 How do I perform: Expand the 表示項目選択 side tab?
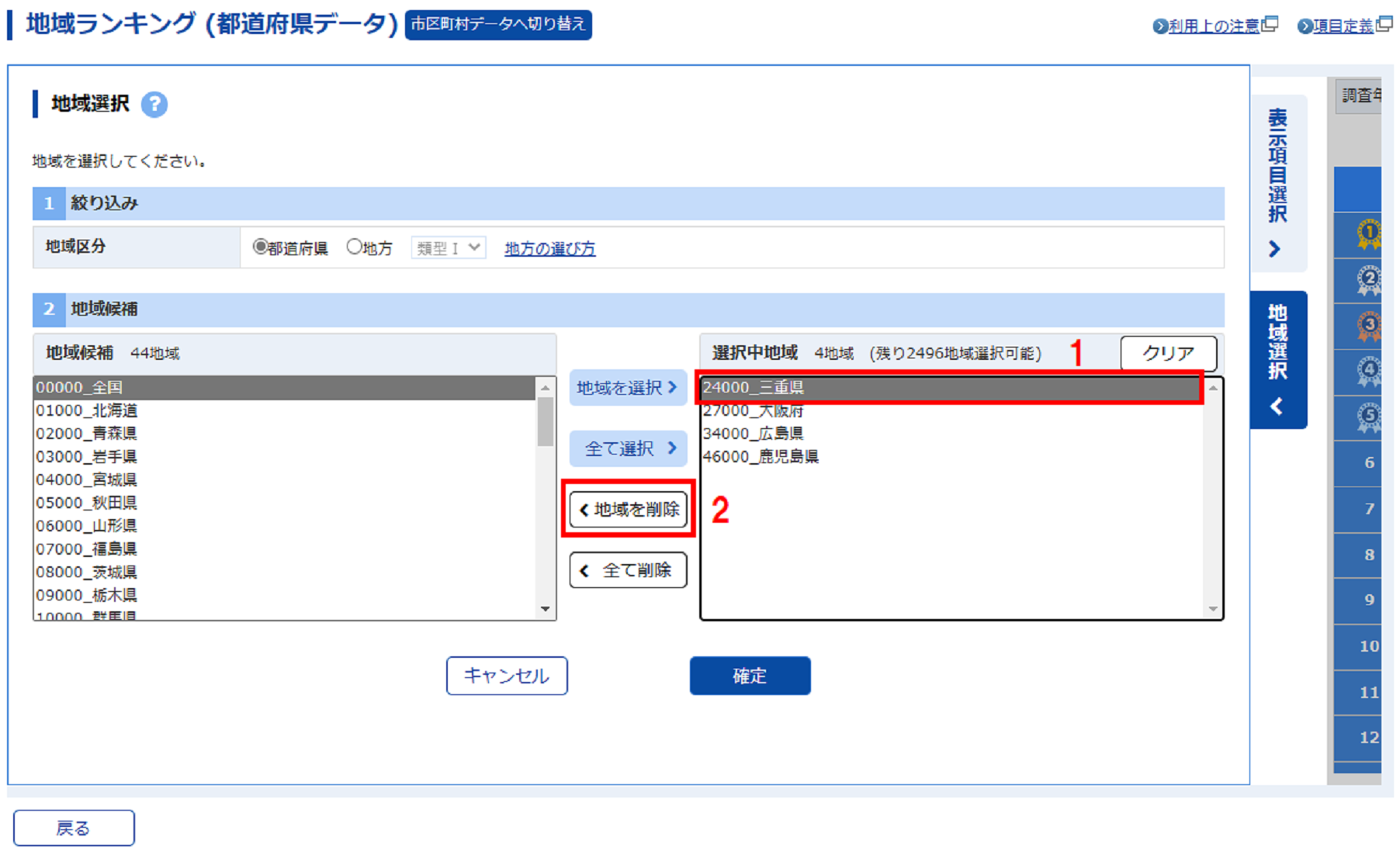pos(1278,183)
